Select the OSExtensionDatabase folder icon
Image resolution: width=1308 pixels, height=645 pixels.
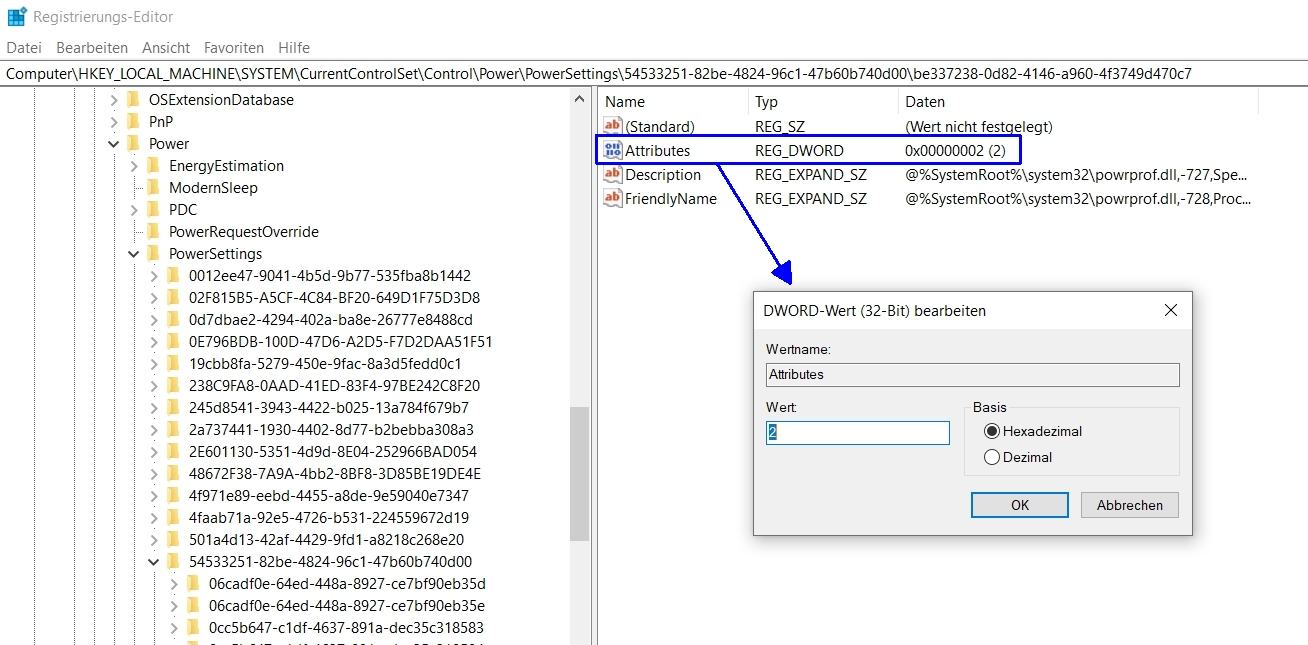click(134, 100)
